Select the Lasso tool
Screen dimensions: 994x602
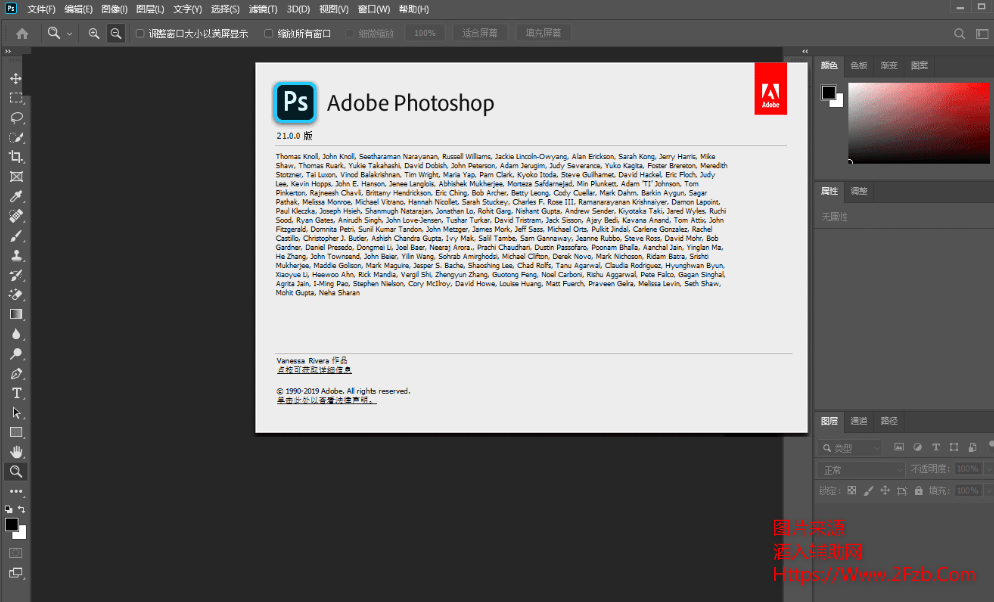tap(16, 117)
